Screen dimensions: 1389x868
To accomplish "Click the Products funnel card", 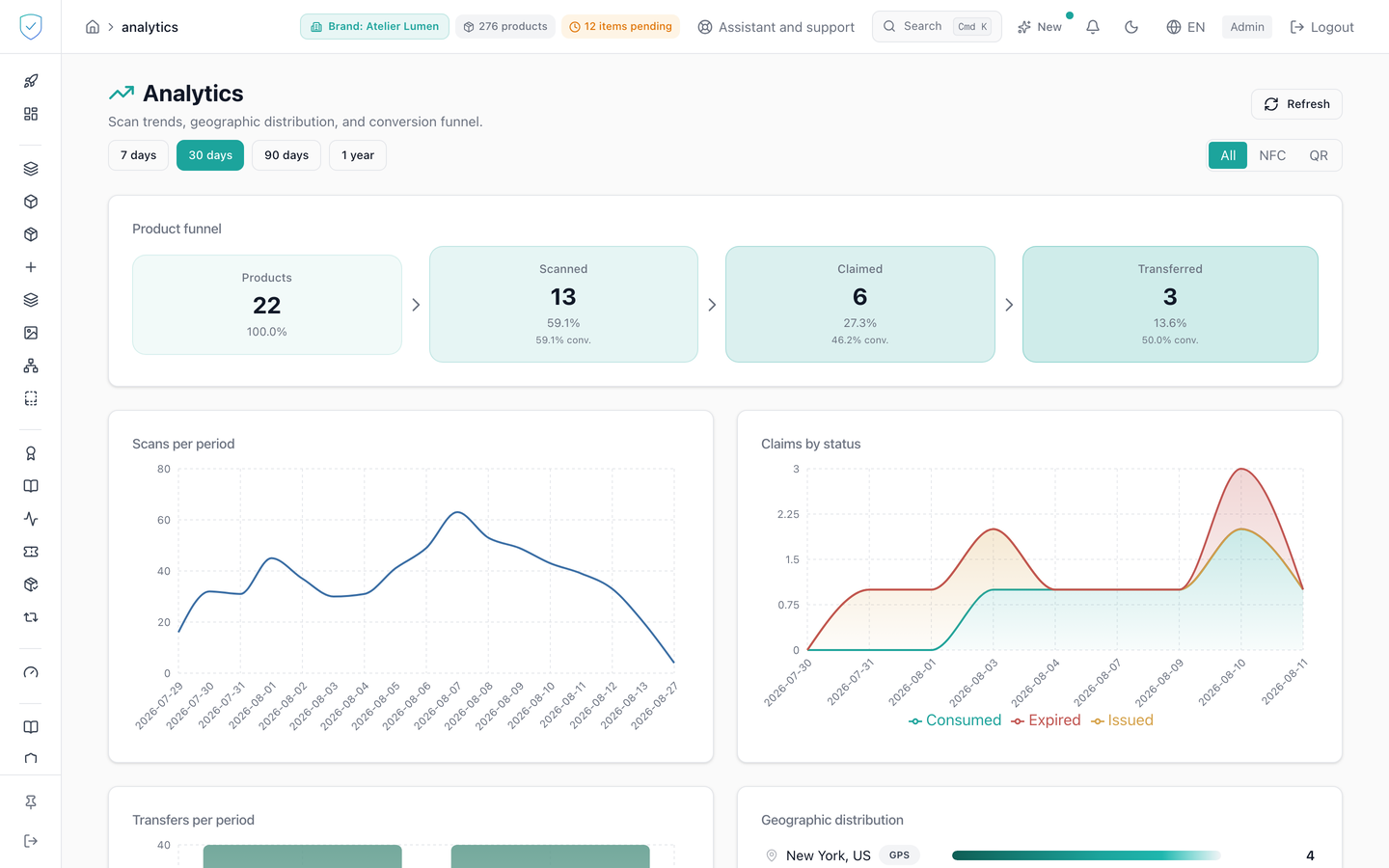I will [x=267, y=305].
